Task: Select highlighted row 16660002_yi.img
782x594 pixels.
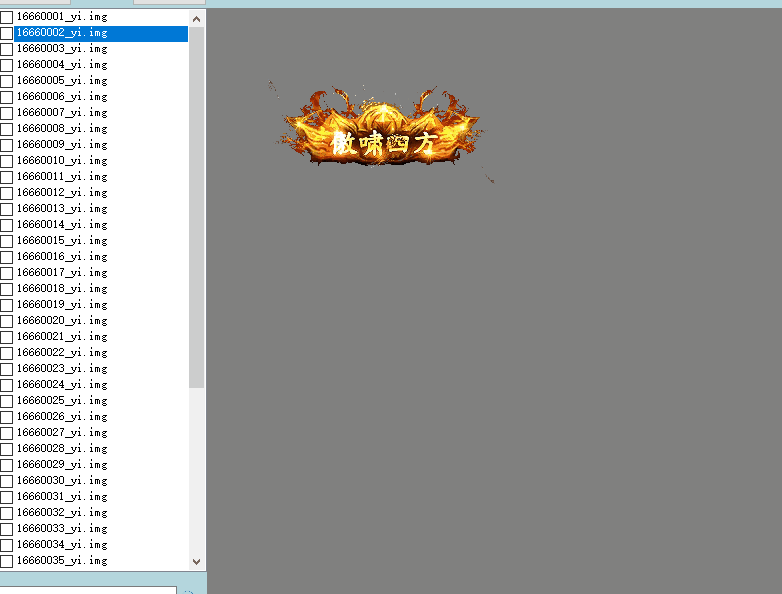Action: coord(101,33)
